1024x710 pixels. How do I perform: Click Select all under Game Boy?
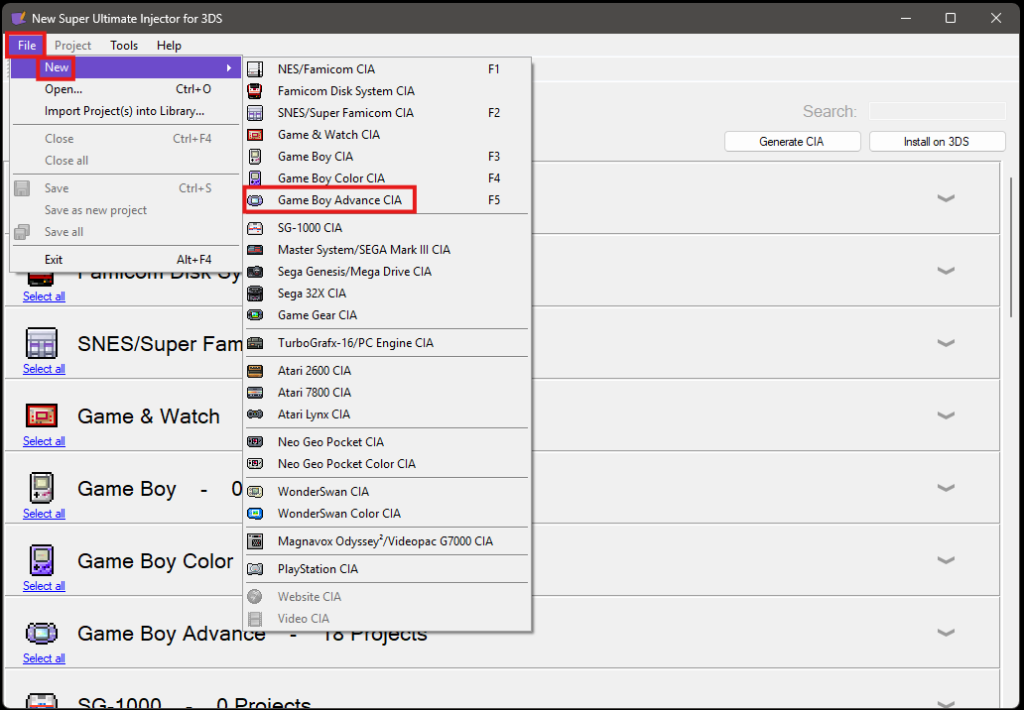[x=44, y=514]
